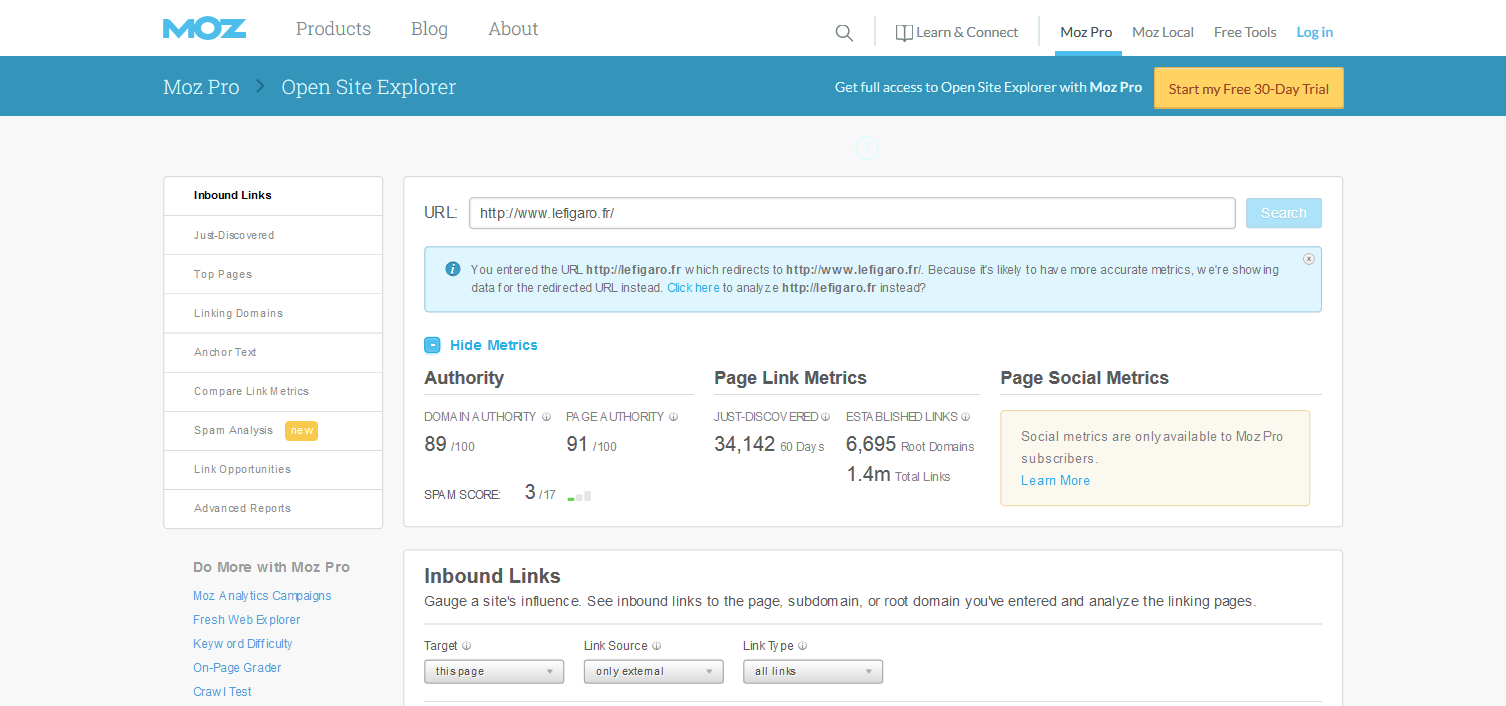This screenshot has width=1506, height=706.
Task: Open the search magnifier icon
Action: (x=844, y=33)
